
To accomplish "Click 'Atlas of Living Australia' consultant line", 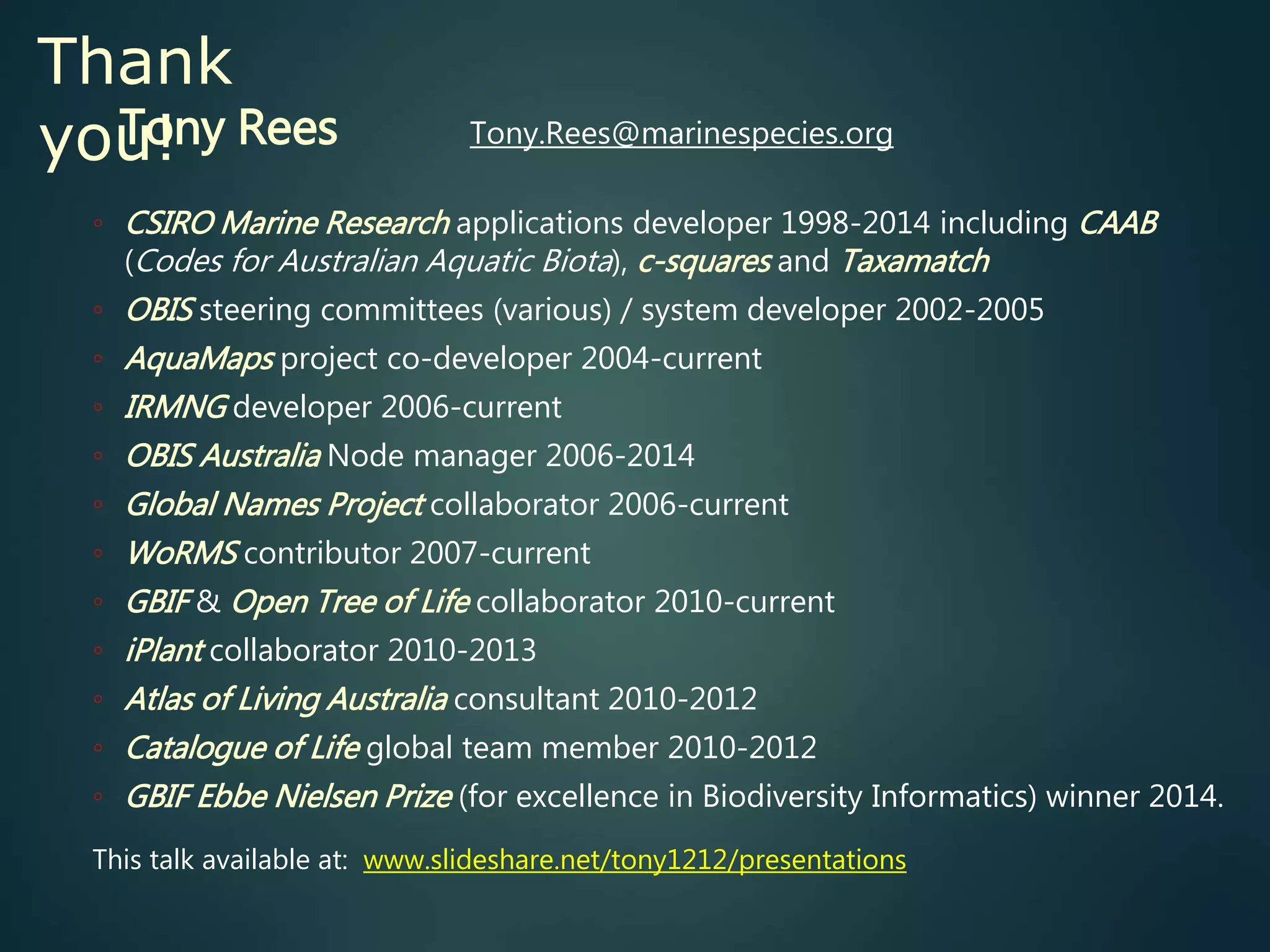I will point(441,699).
